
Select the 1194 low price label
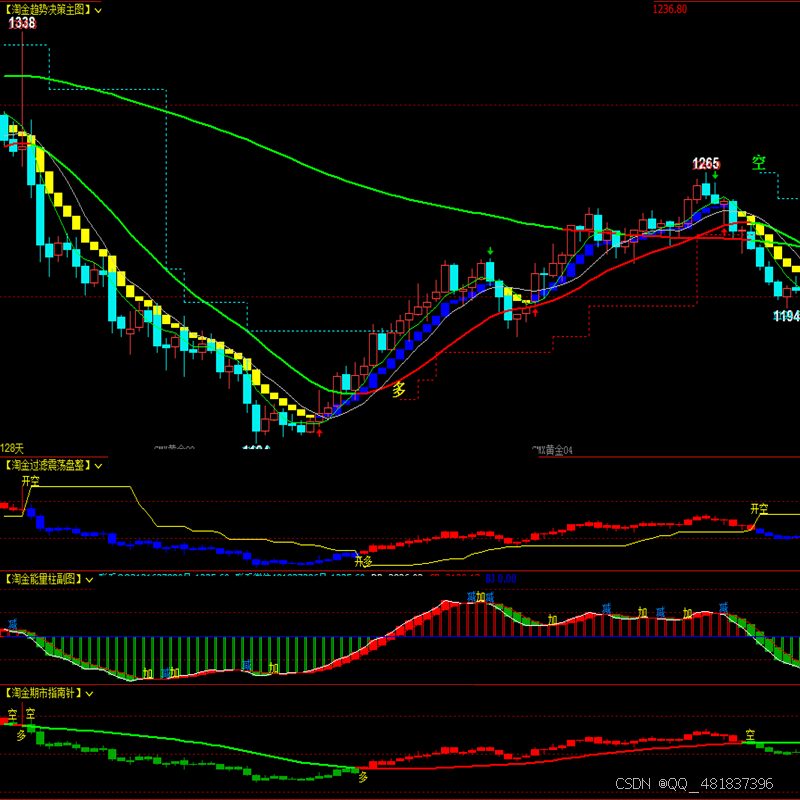(786, 316)
